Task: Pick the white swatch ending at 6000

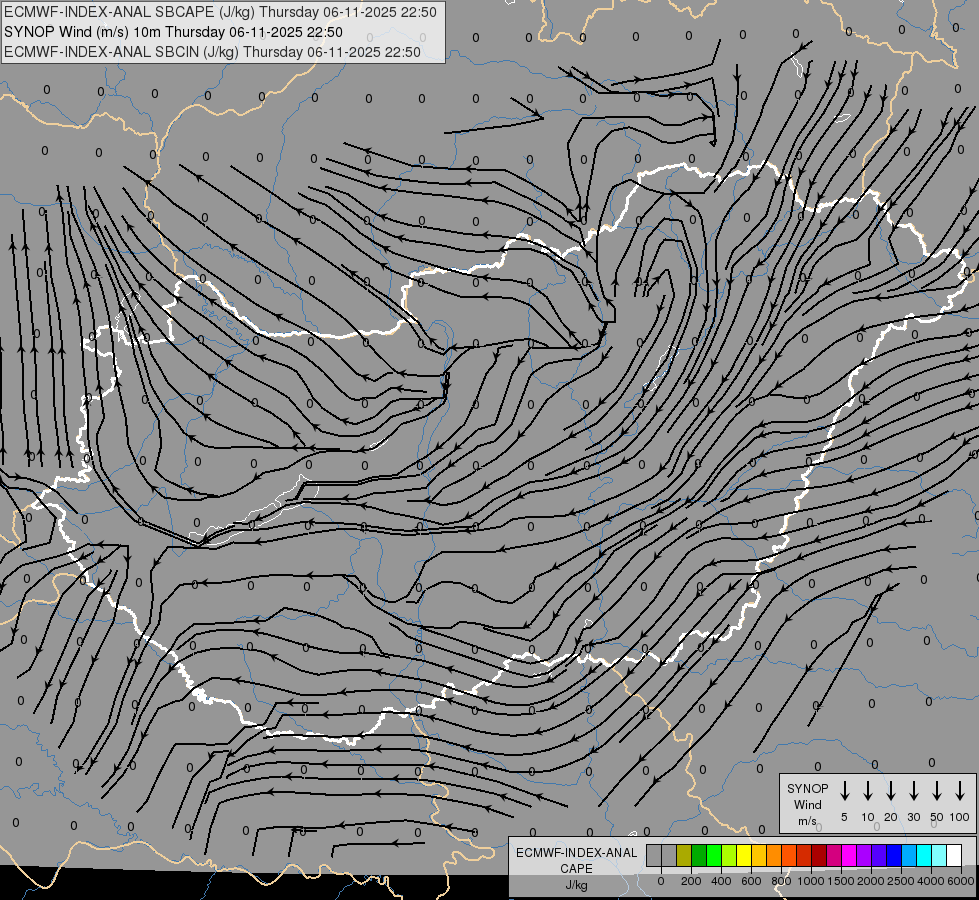Action: [954, 855]
